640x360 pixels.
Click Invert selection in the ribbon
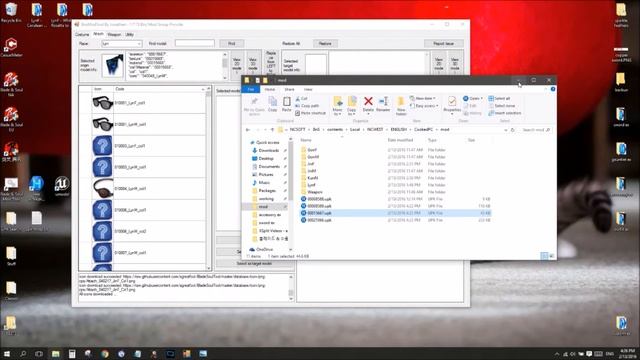[505, 113]
